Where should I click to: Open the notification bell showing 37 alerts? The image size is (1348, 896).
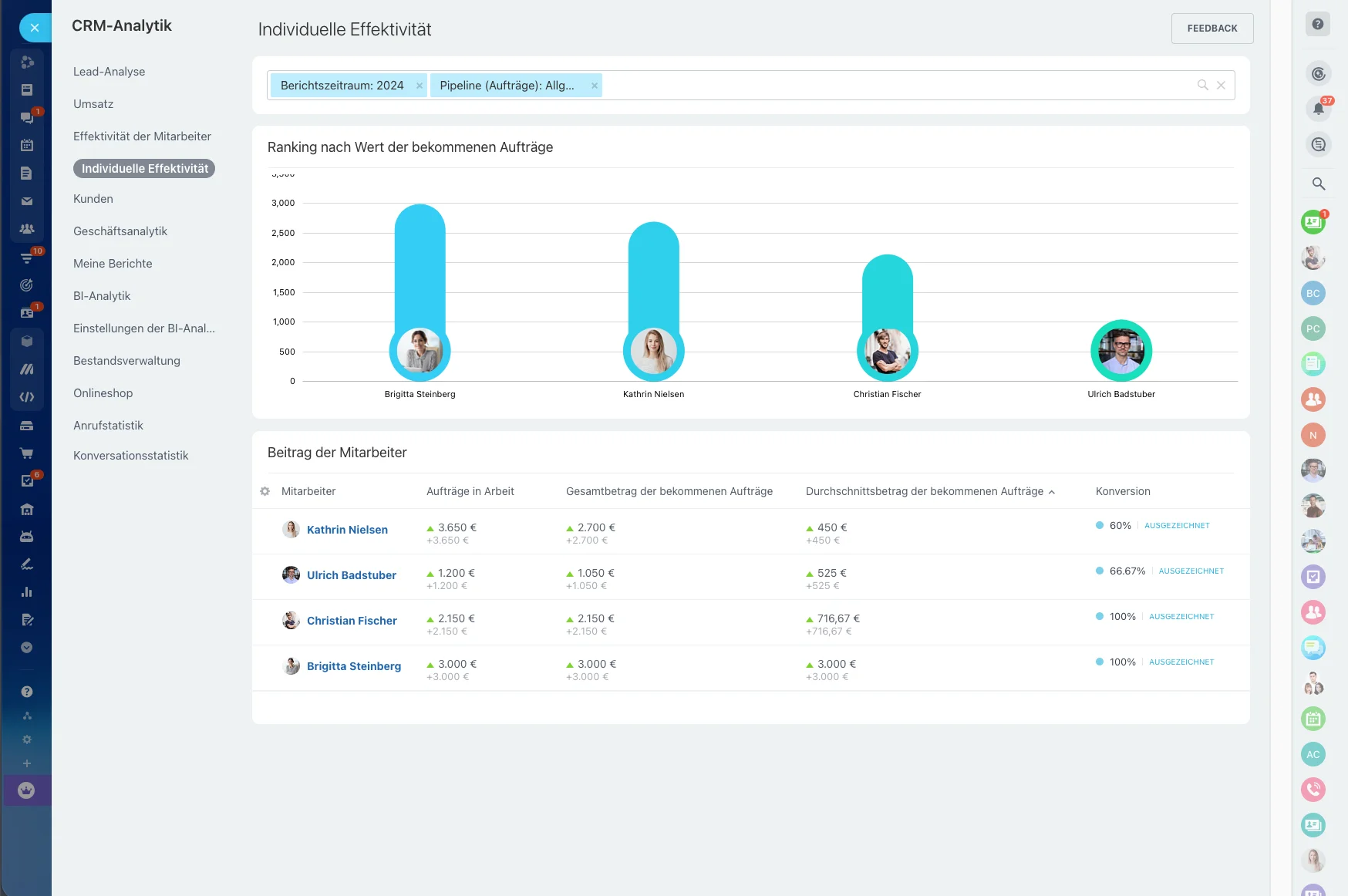(x=1319, y=109)
